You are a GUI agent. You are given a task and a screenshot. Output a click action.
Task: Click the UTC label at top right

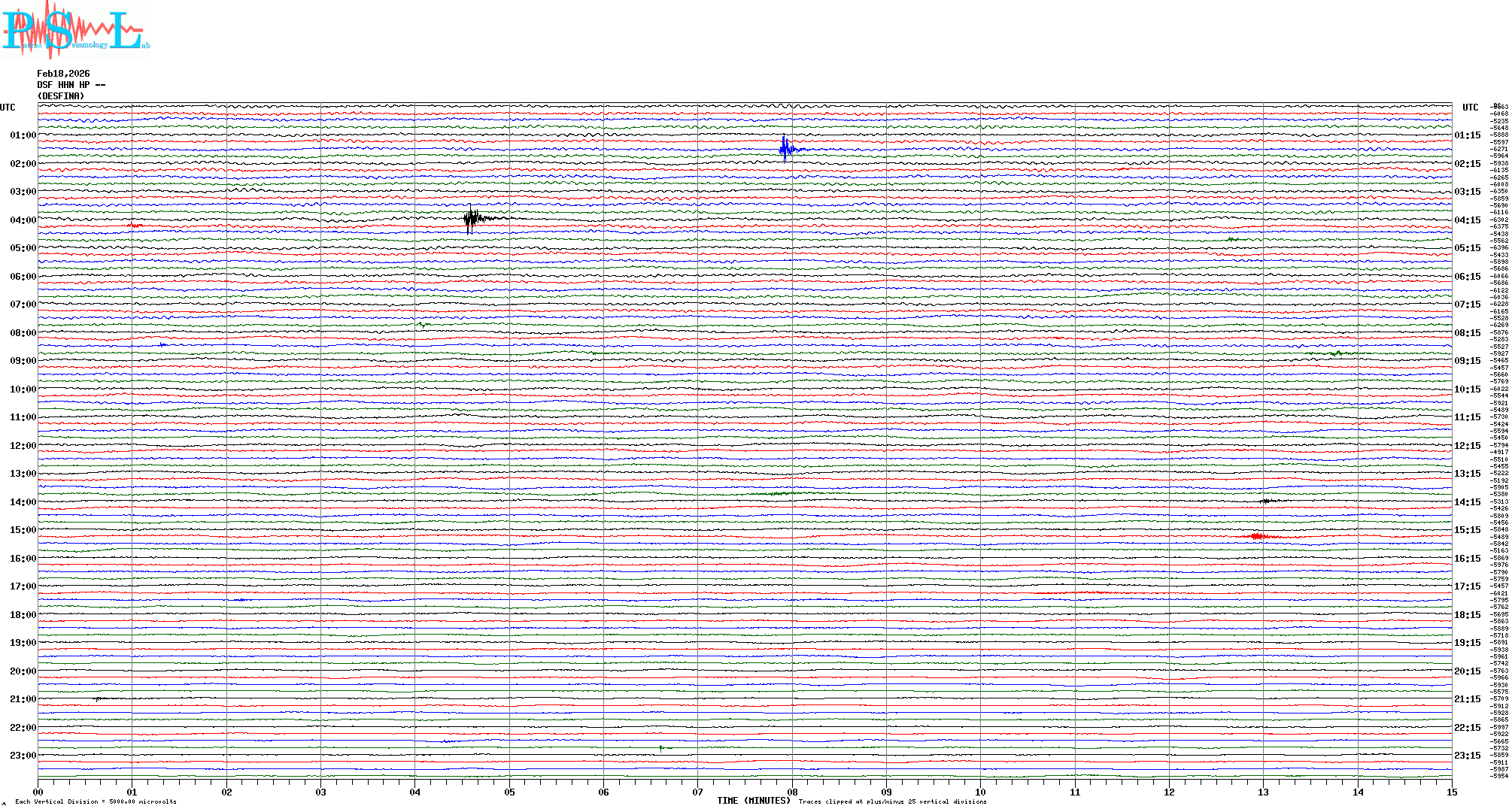coord(1470,108)
